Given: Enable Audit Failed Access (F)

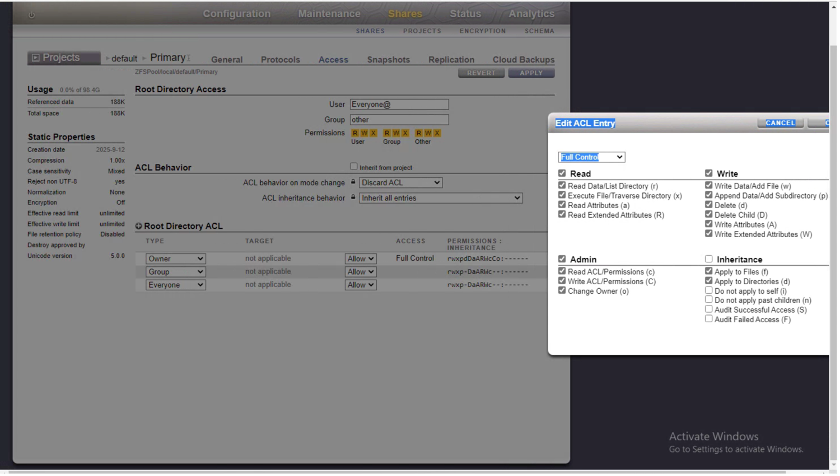Looking at the screenshot, I should [709, 319].
